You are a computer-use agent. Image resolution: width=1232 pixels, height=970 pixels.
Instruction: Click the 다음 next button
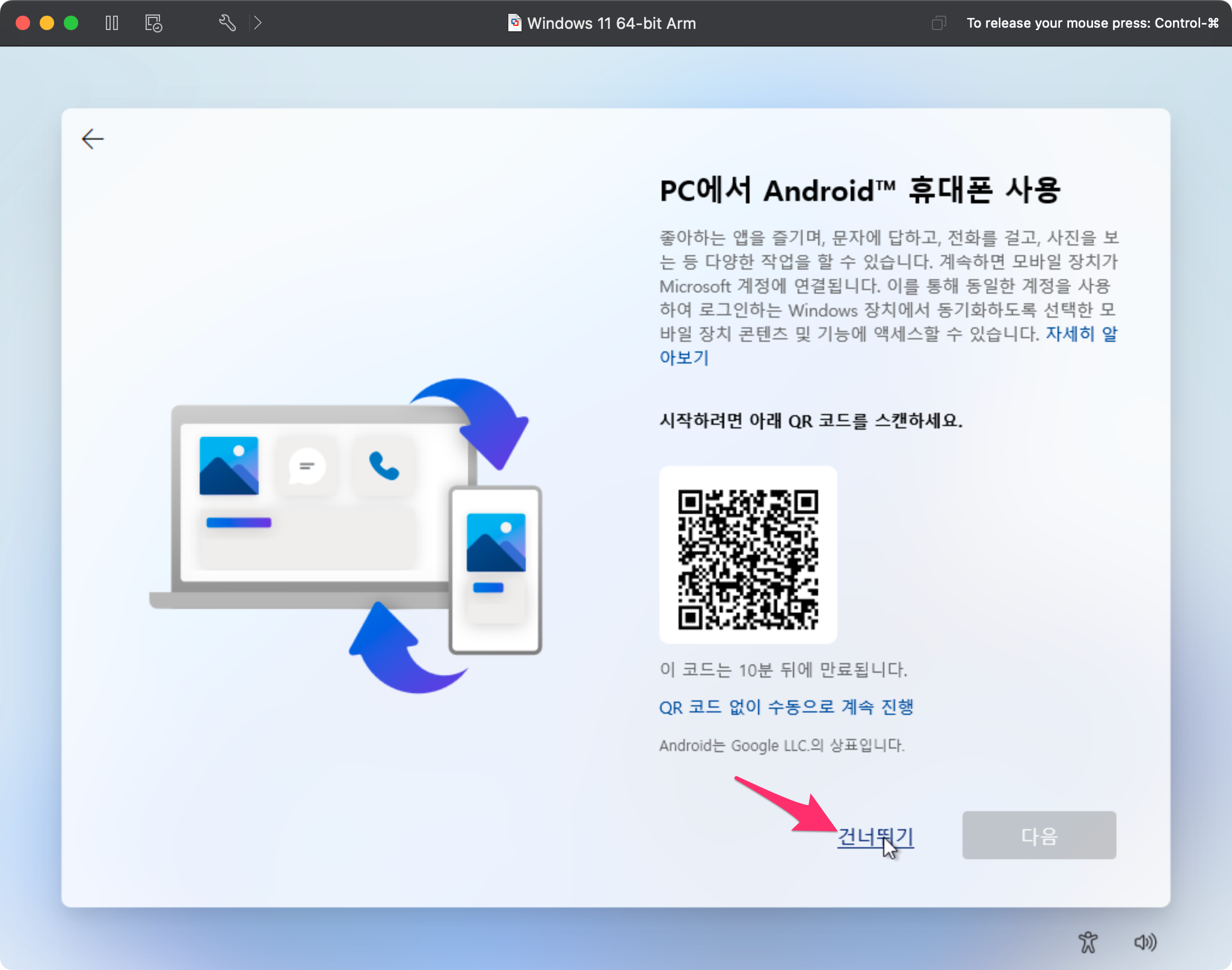tap(1039, 835)
